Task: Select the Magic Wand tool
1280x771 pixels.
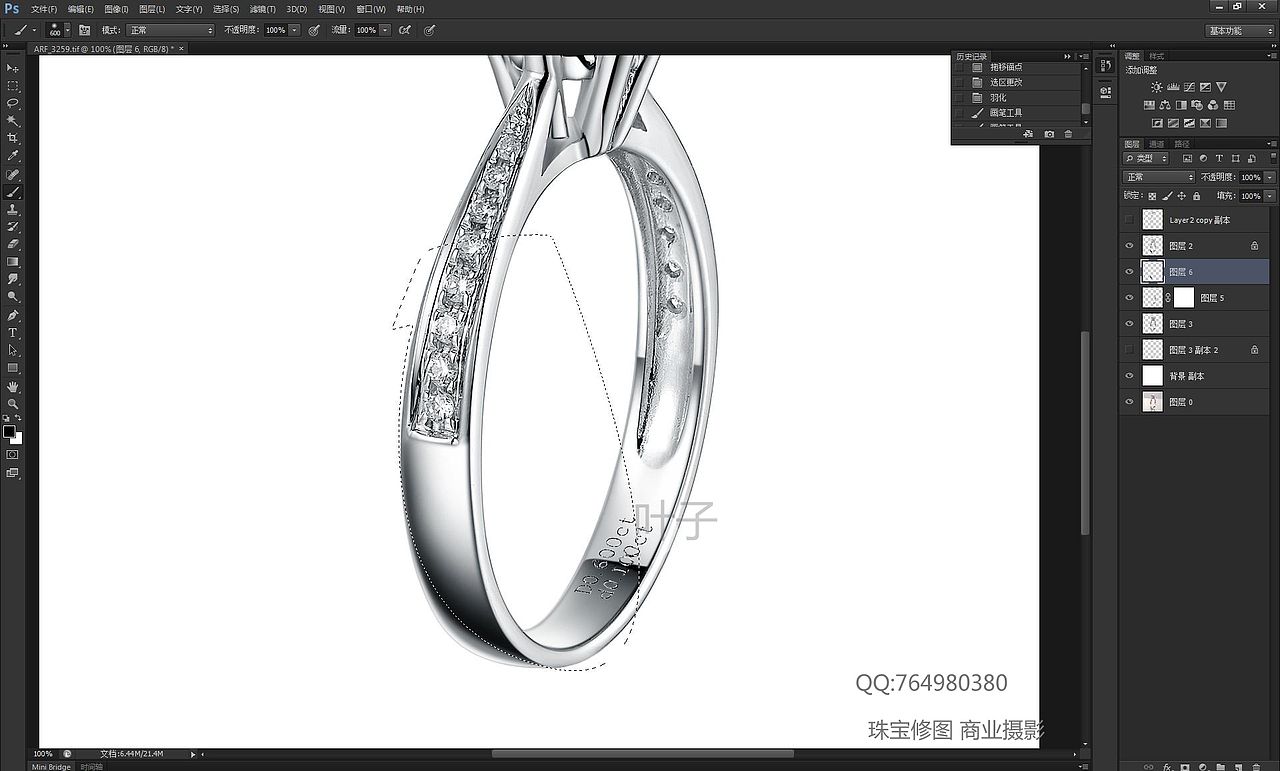Action: pos(13,121)
